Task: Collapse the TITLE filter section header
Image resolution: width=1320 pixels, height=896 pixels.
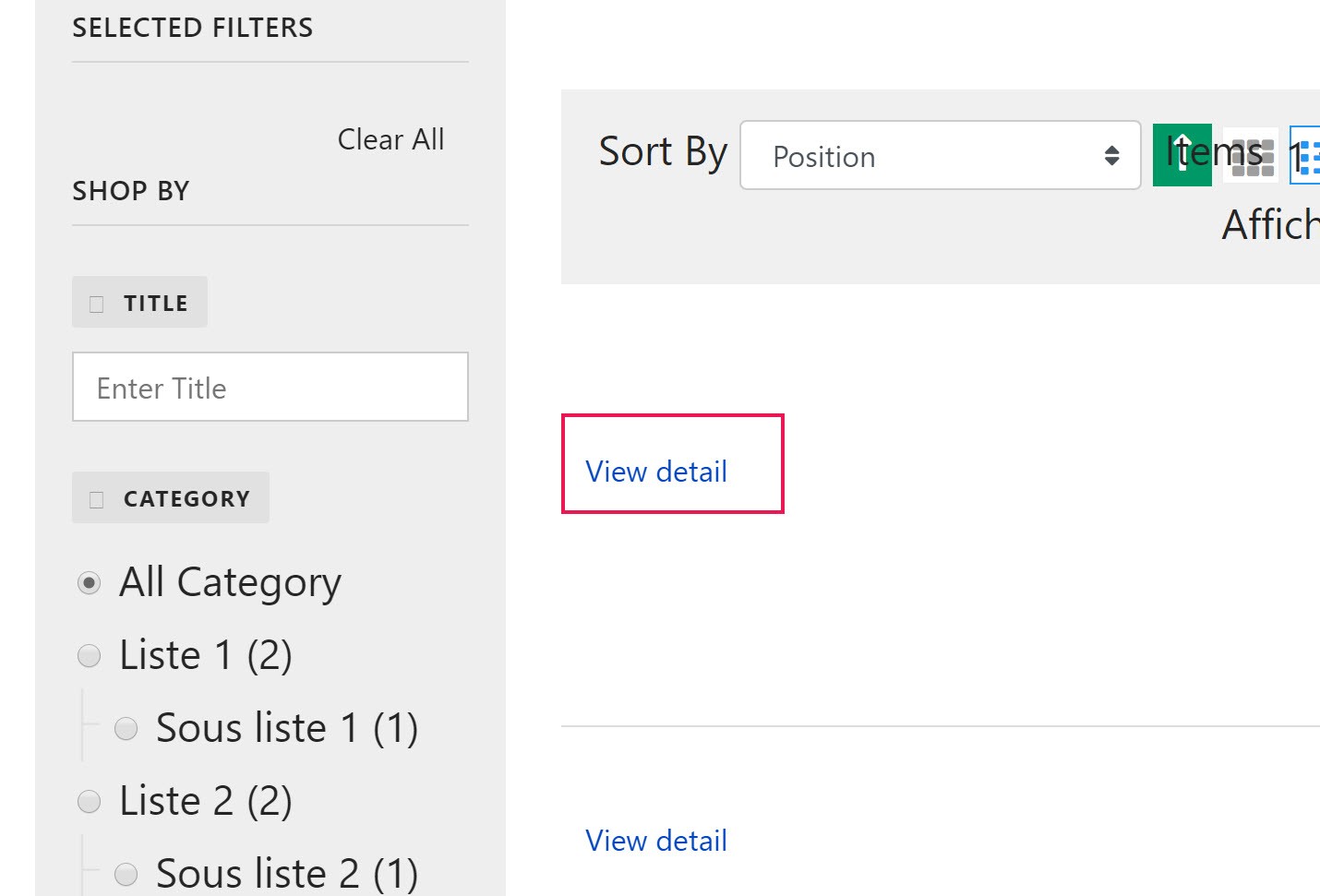Action: click(x=155, y=303)
